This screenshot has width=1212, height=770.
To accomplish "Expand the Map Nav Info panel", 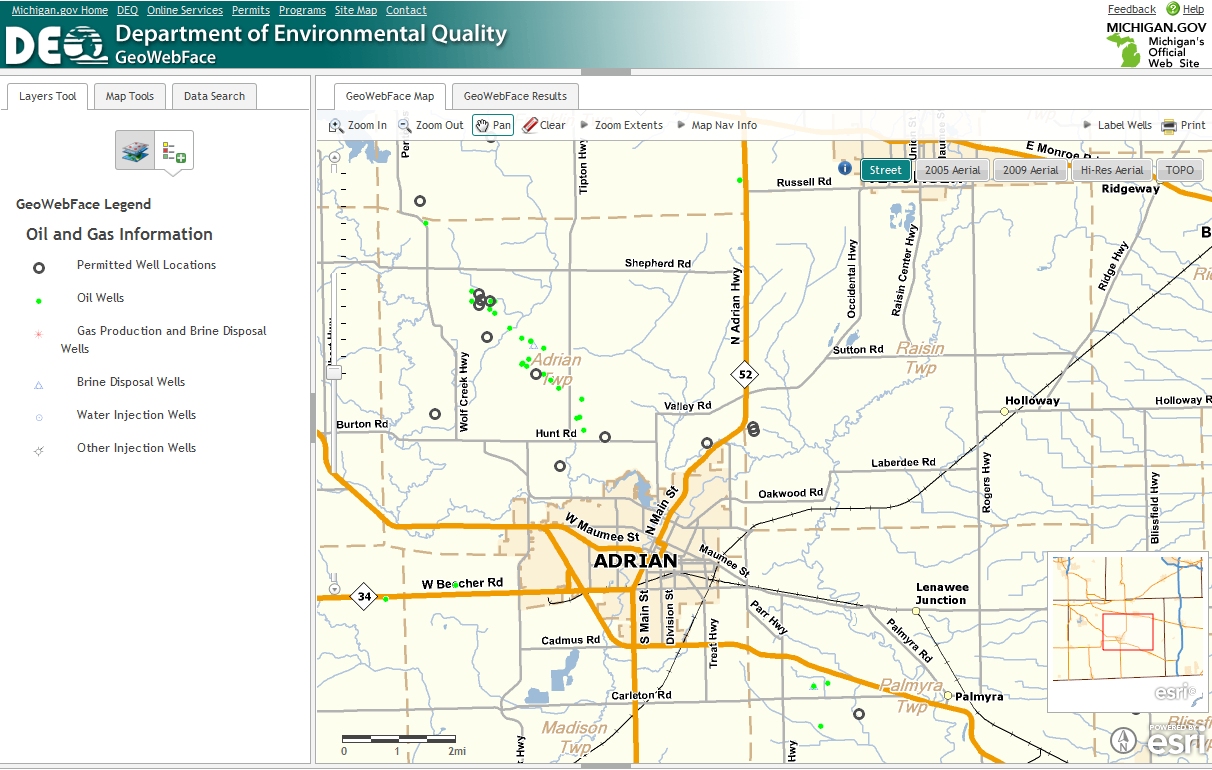I will point(716,125).
